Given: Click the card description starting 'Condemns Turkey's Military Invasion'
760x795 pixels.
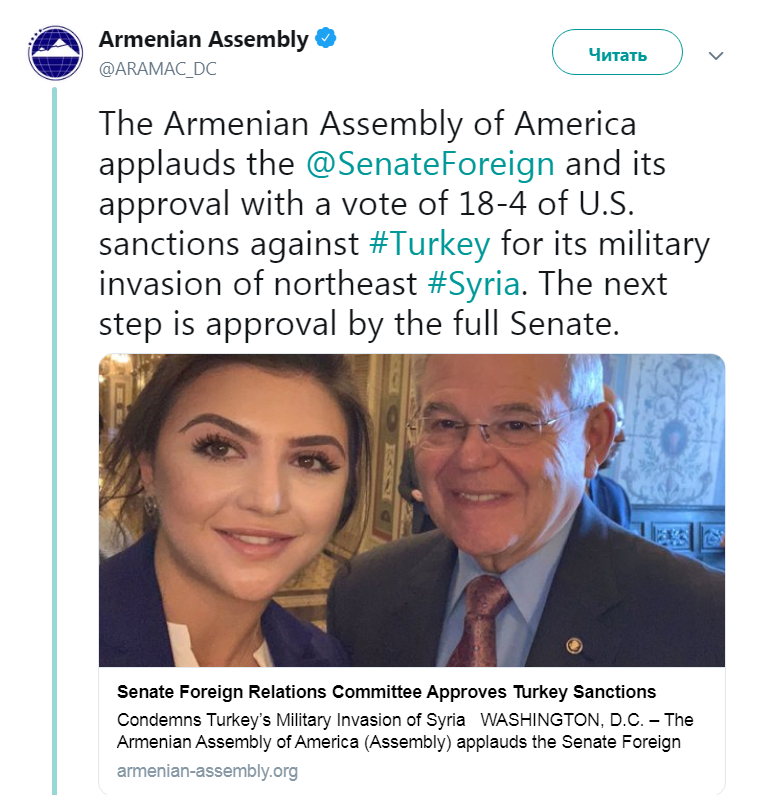Looking at the screenshot, I should point(404,731).
